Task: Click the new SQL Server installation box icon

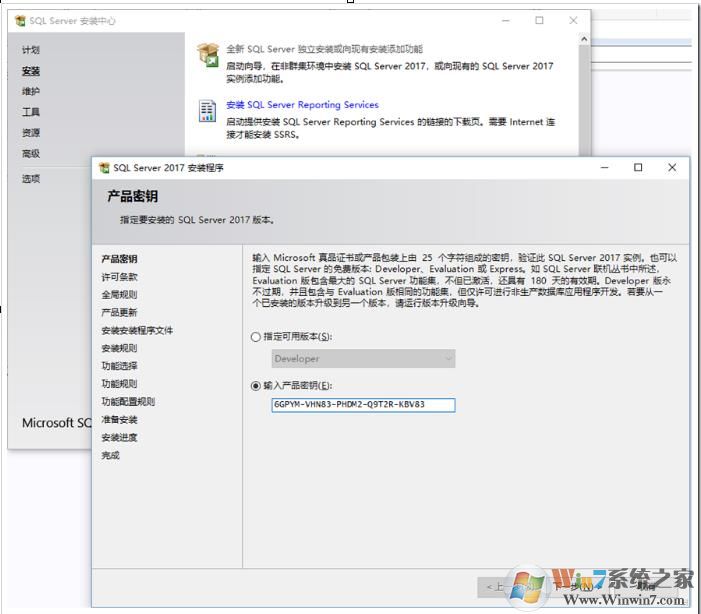Action: [x=208, y=54]
